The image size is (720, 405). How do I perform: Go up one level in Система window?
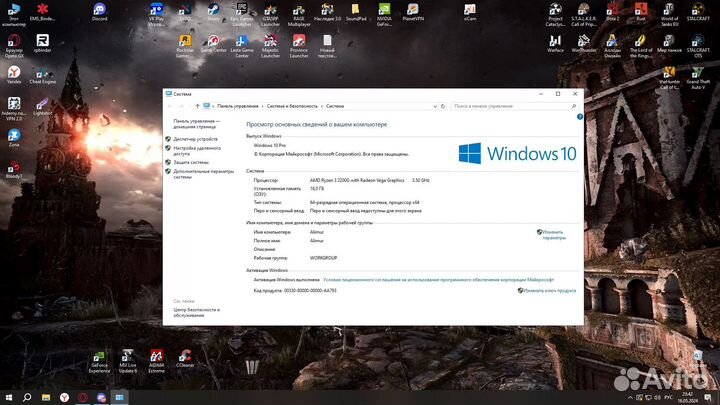tap(197, 106)
